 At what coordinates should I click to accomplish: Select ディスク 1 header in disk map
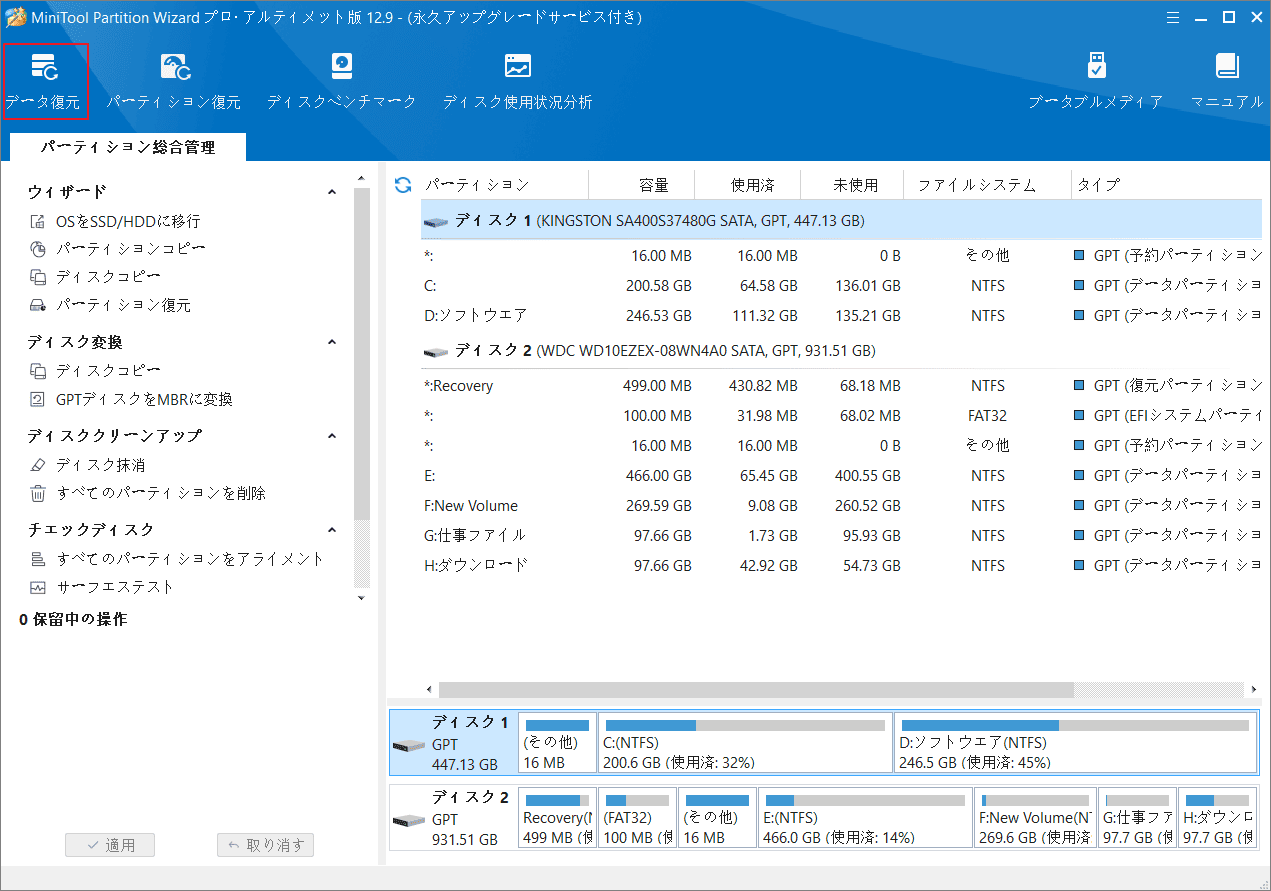tap(453, 743)
